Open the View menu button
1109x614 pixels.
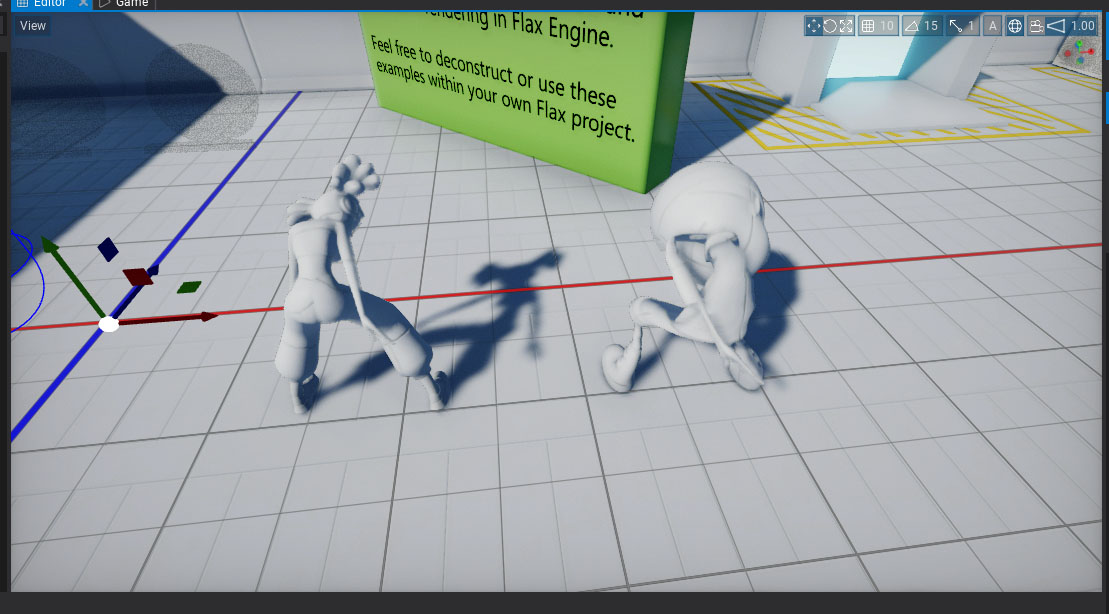click(x=33, y=26)
